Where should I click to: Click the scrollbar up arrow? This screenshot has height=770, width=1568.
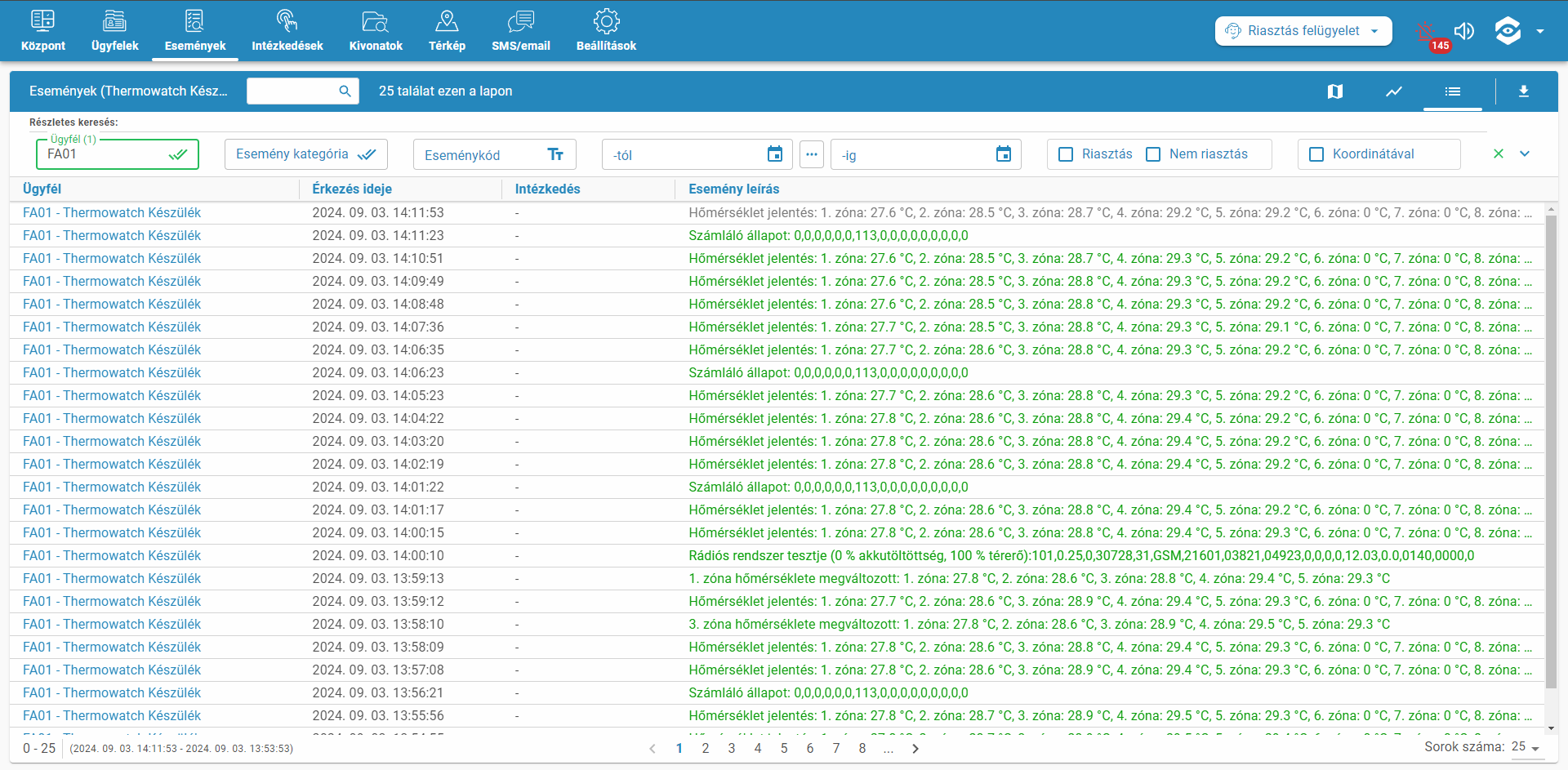(1552, 210)
